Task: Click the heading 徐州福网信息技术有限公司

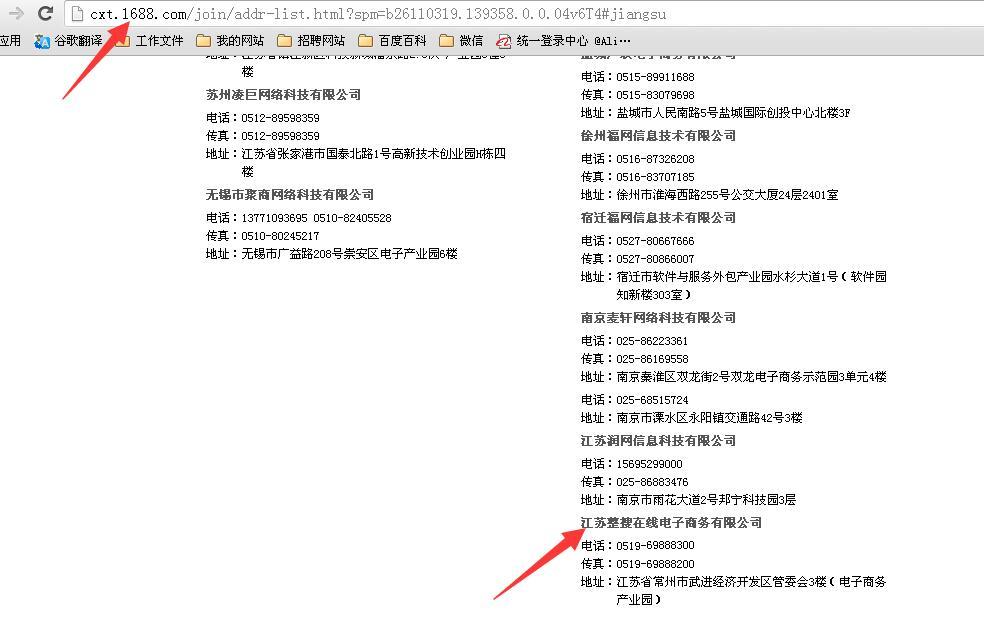Action: [x=658, y=136]
